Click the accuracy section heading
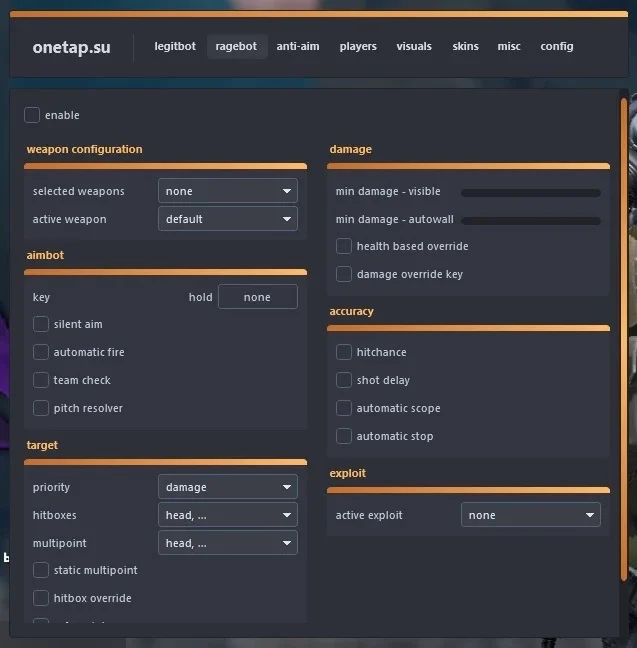This screenshot has height=648, width=637. coord(351,311)
